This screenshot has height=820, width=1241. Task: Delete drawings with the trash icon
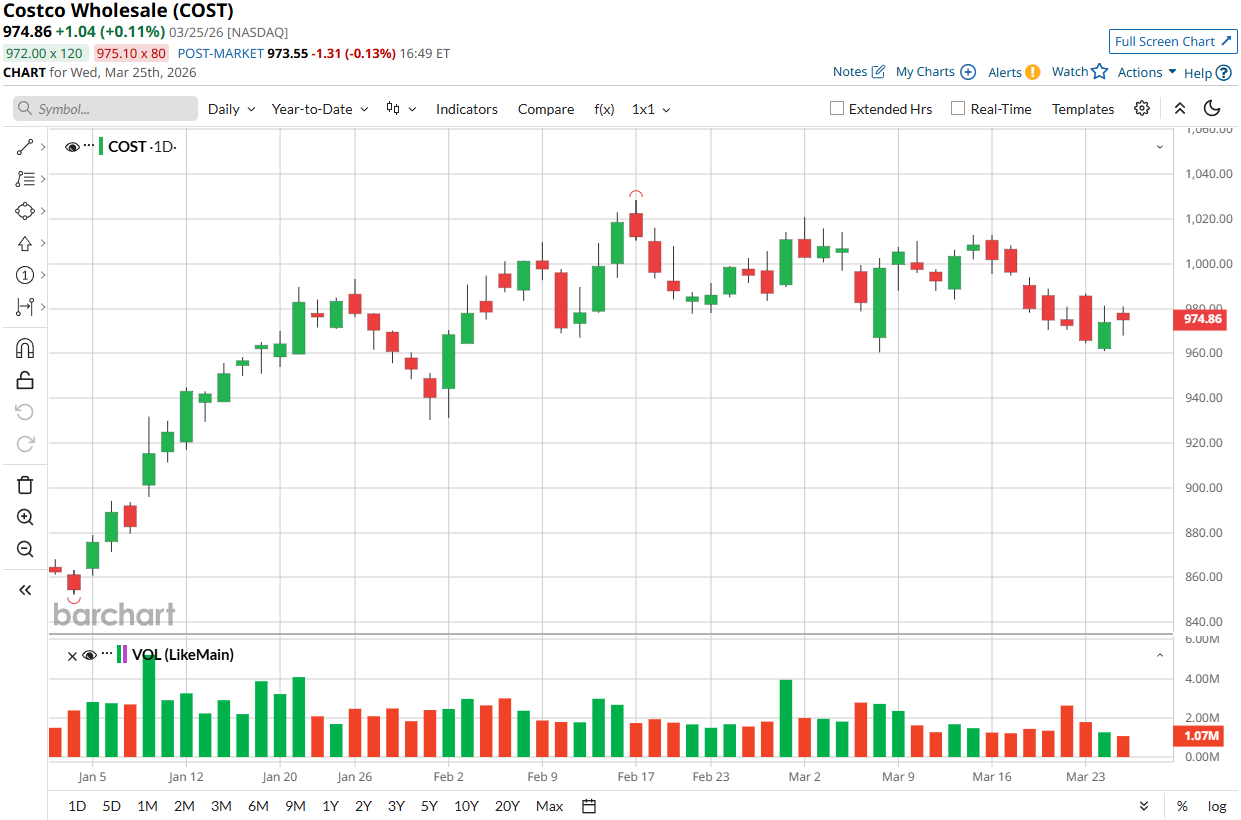pyautogui.click(x=25, y=485)
